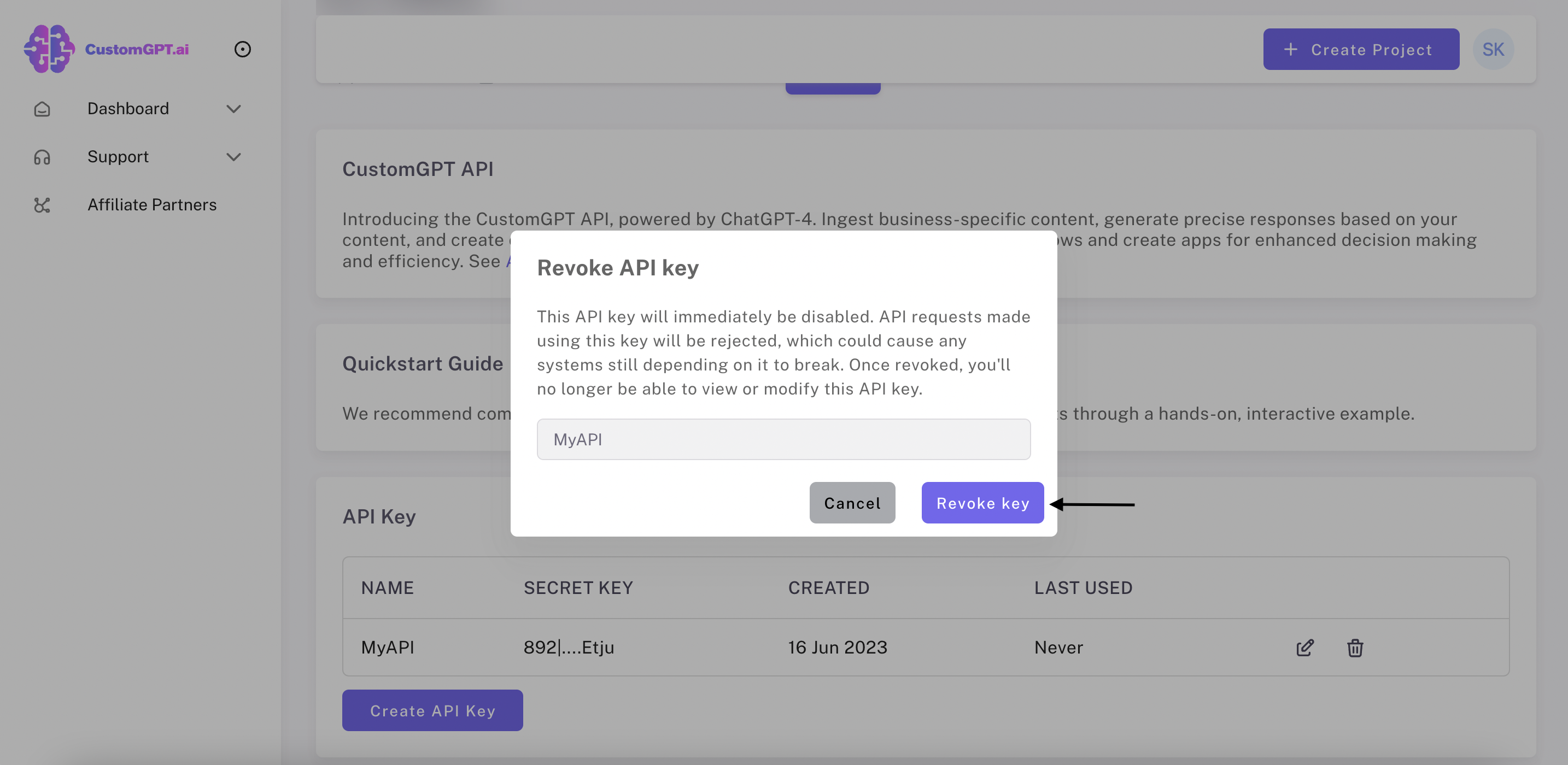Open Affiliate Partners in the sidebar

click(x=151, y=205)
